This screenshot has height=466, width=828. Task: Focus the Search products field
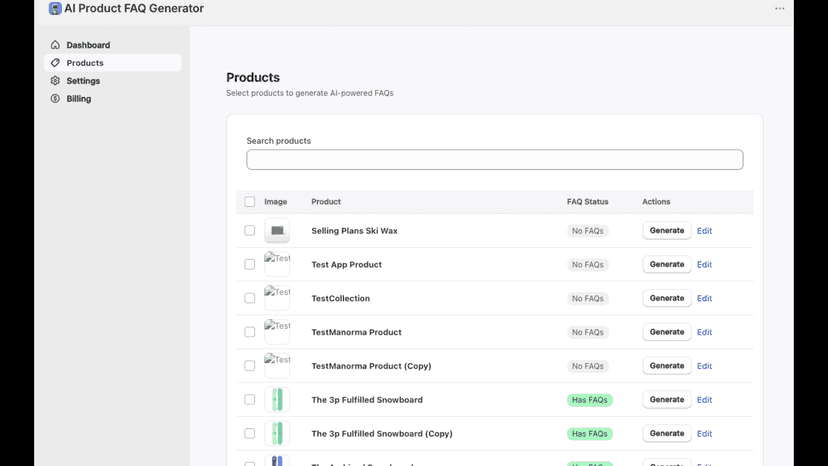(495, 160)
